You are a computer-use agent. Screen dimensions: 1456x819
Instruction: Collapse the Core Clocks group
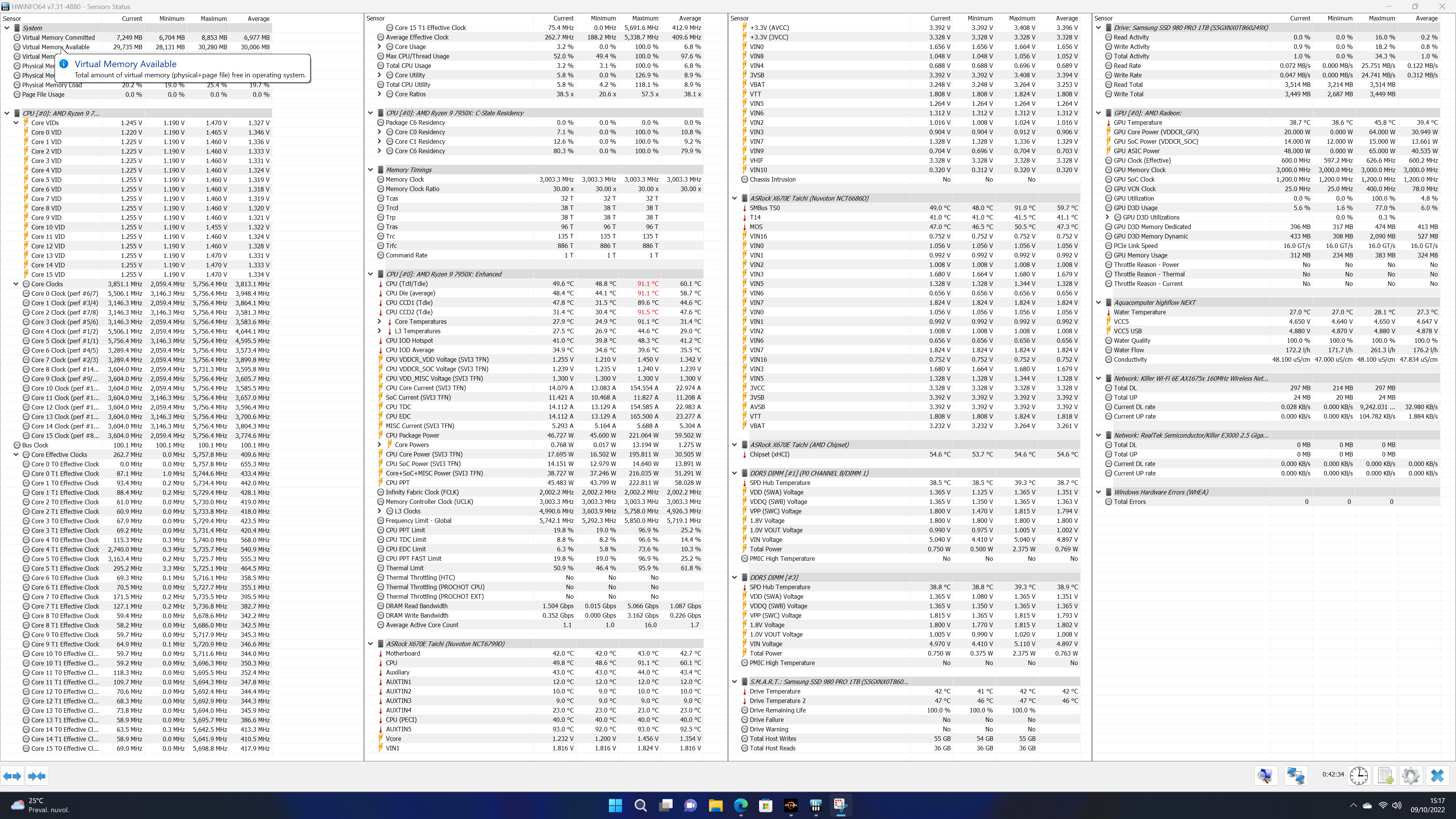click(16, 284)
